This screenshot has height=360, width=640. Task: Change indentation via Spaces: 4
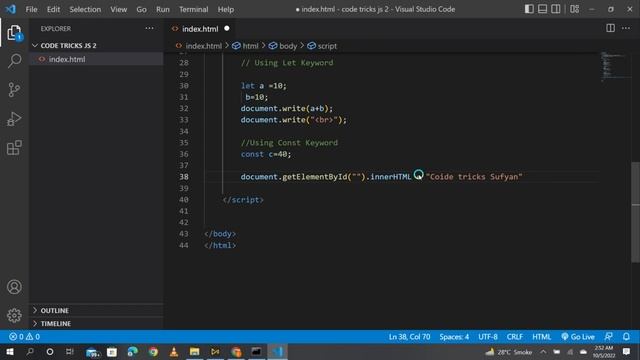tap(454, 337)
